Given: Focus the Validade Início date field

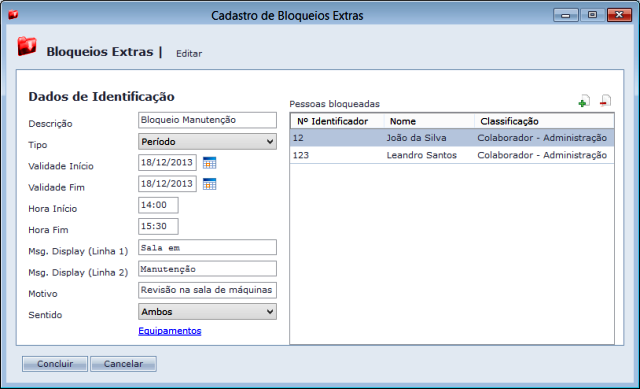Looking at the screenshot, I should (167, 162).
